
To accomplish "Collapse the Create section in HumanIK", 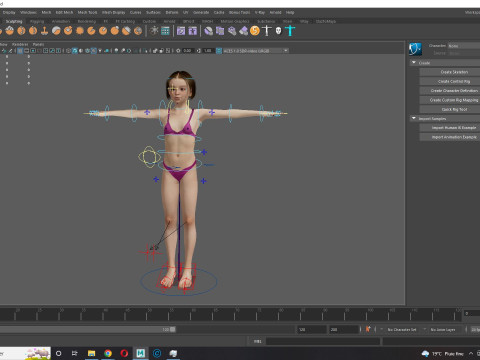I will [414, 63].
